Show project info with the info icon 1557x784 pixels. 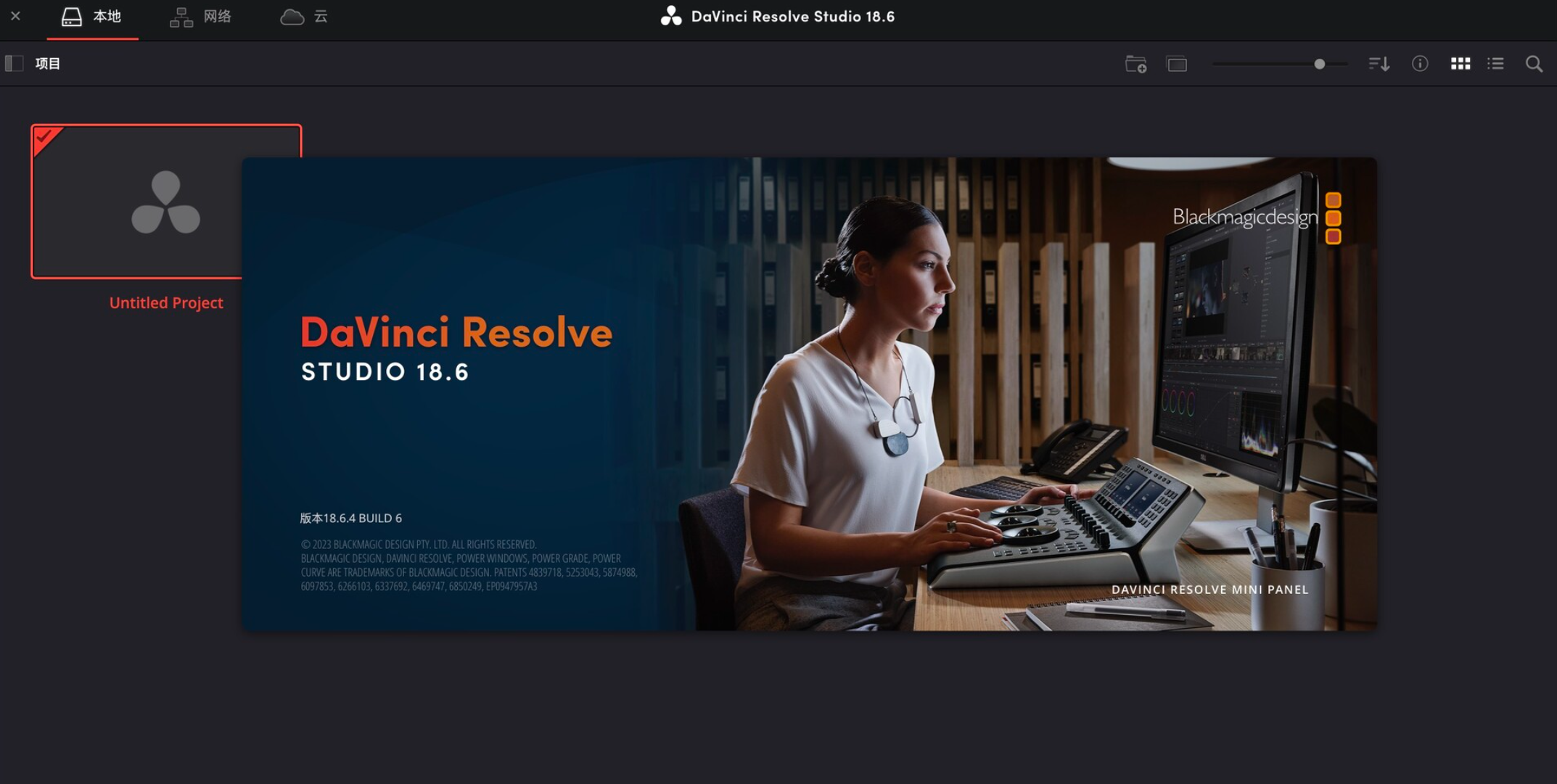(1420, 64)
